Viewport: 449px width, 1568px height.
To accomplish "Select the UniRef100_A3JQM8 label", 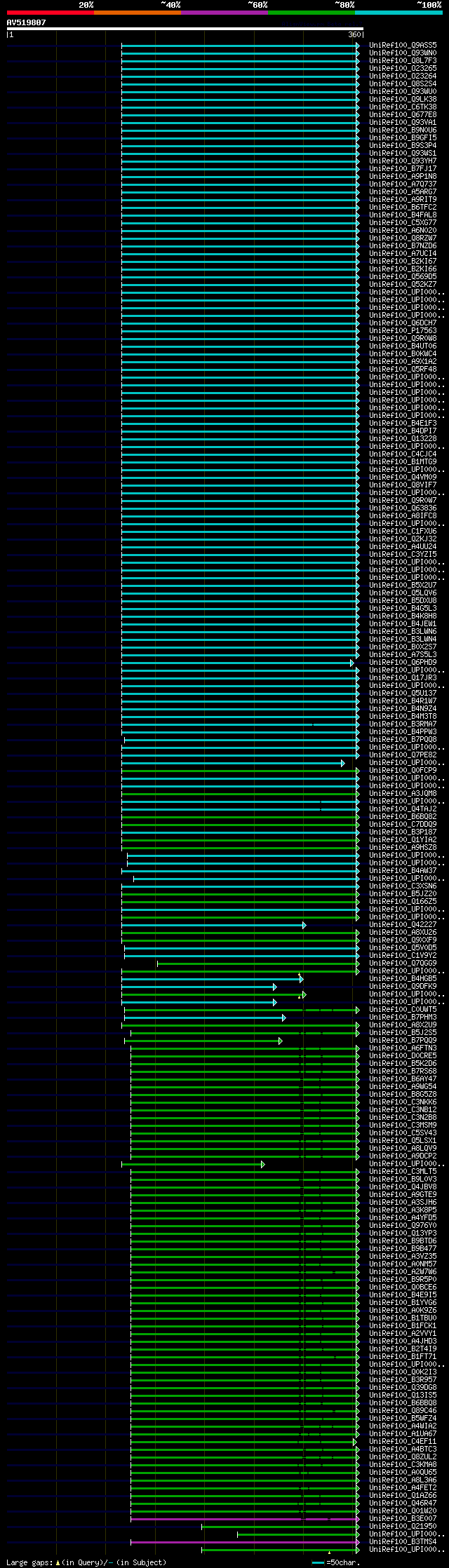I will point(403,793).
